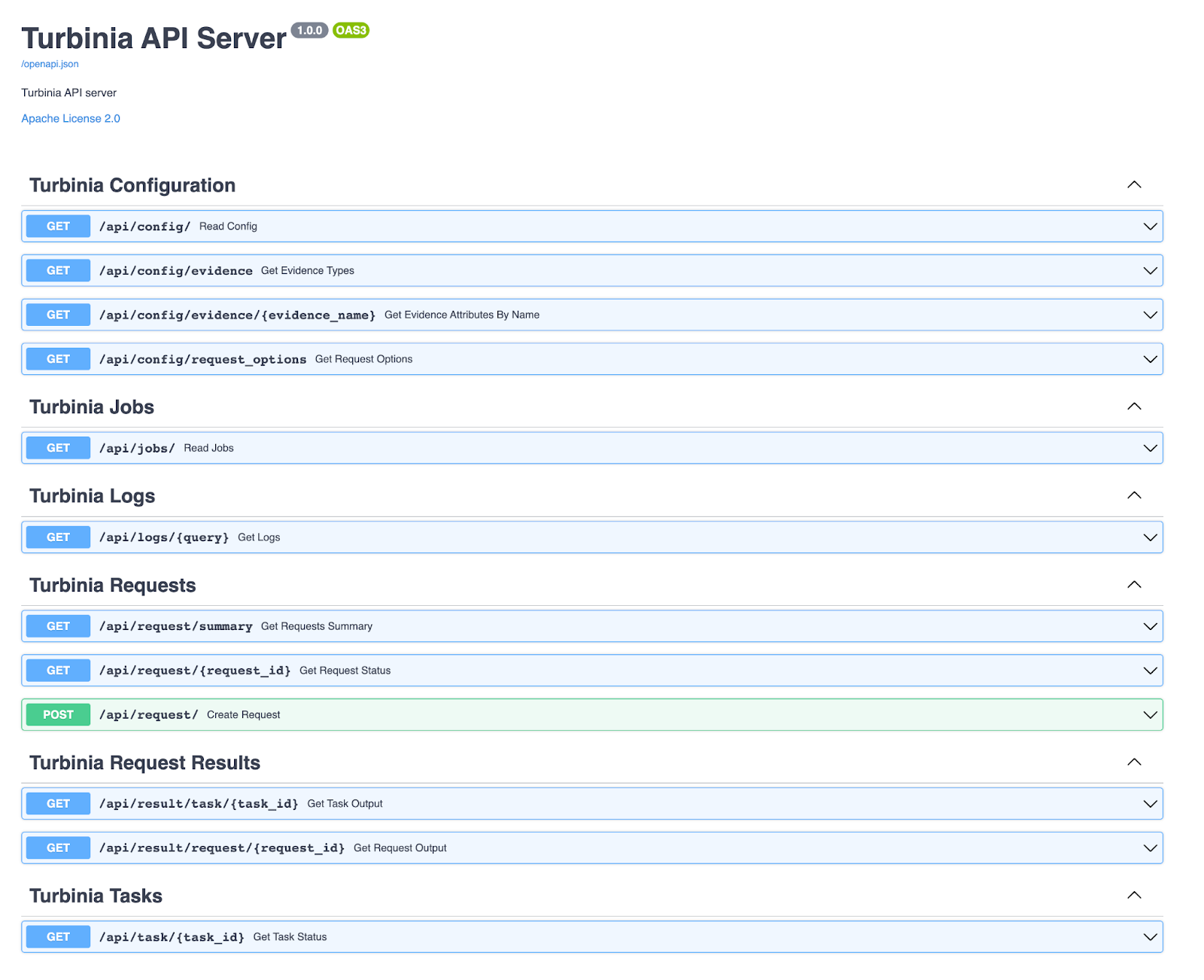This screenshot has width=1204, height=980.
Task: Click the /api/config/evidence/{evidence_name} path text
Action: point(238,315)
